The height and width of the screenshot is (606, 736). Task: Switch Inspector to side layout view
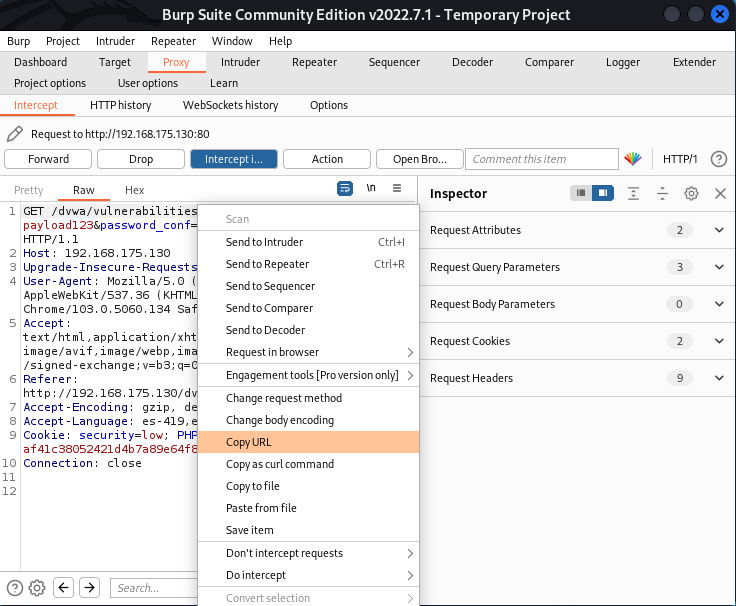(603, 193)
